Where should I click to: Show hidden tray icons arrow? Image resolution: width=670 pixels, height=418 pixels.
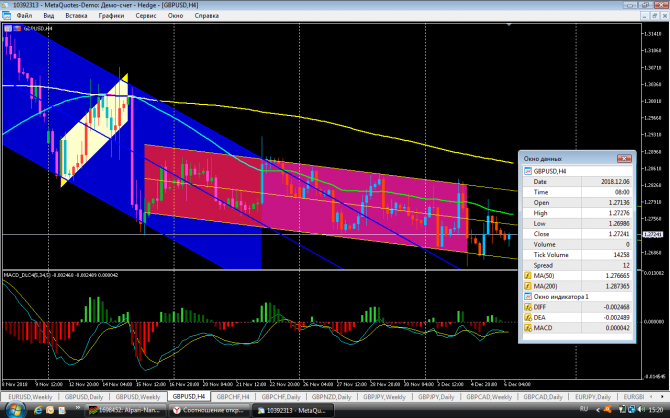click(598, 410)
